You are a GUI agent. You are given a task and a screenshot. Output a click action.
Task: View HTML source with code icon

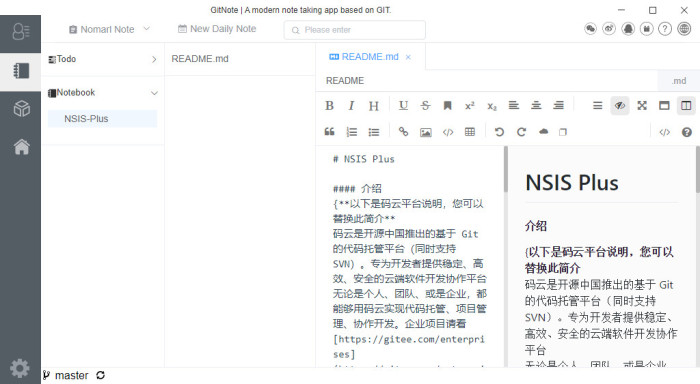click(665, 132)
